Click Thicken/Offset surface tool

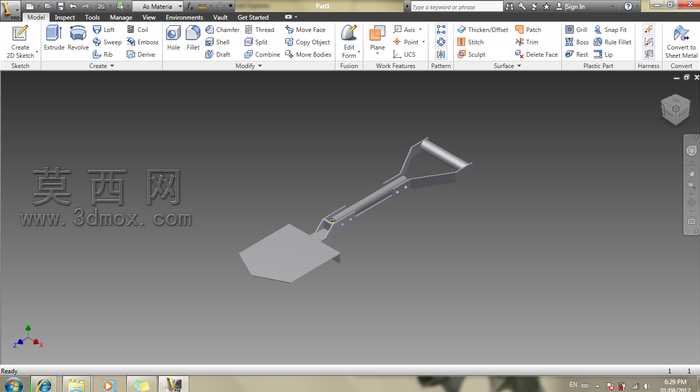tap(483, 29)
